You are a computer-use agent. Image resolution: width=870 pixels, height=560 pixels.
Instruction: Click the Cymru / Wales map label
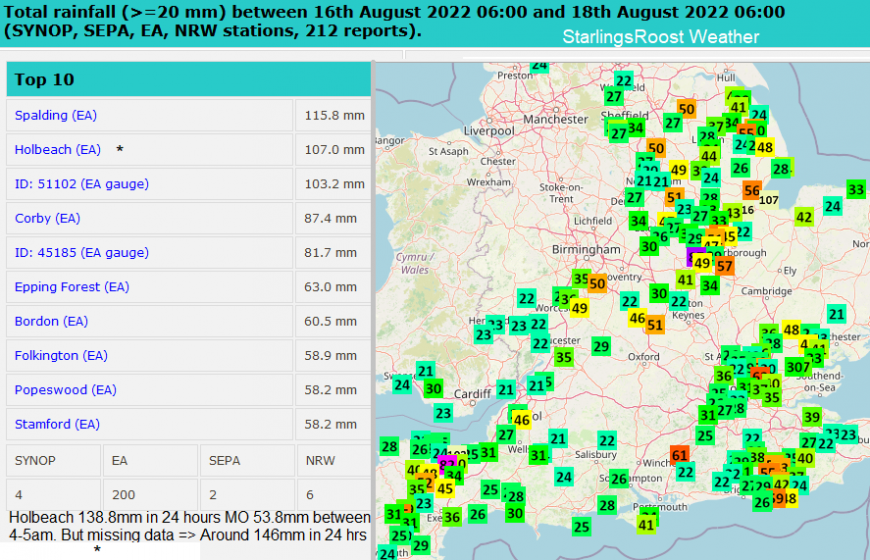[x=414, y=264]
